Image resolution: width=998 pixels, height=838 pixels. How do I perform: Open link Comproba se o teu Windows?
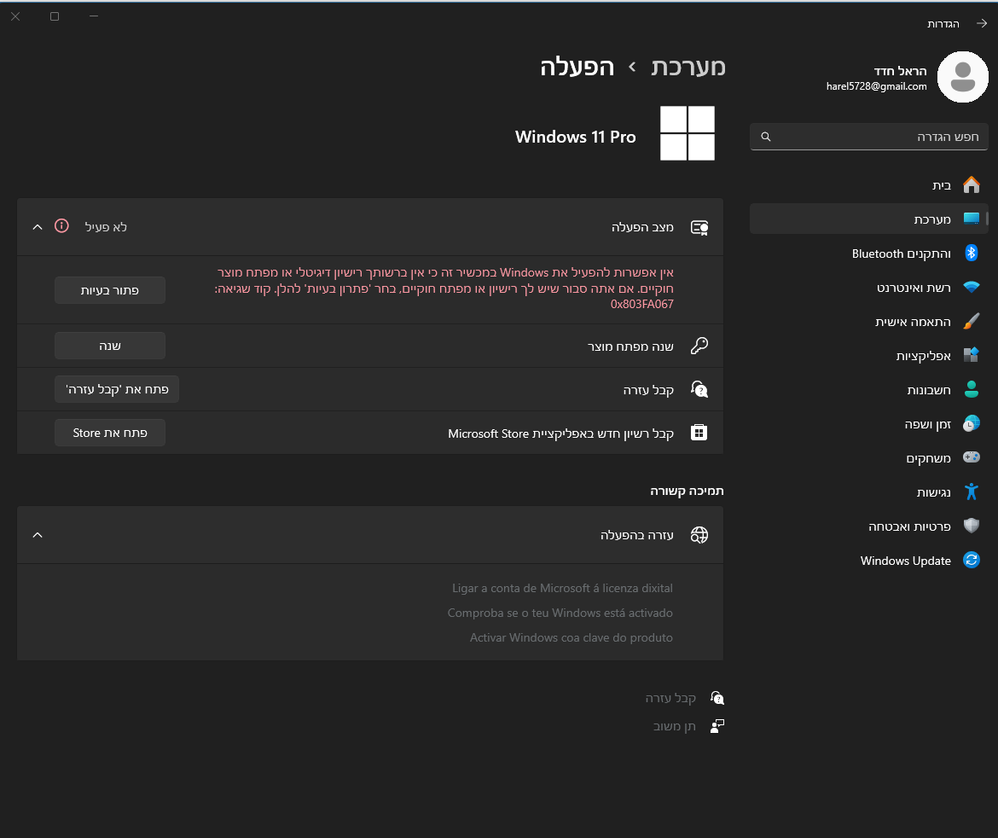[560, 613]
